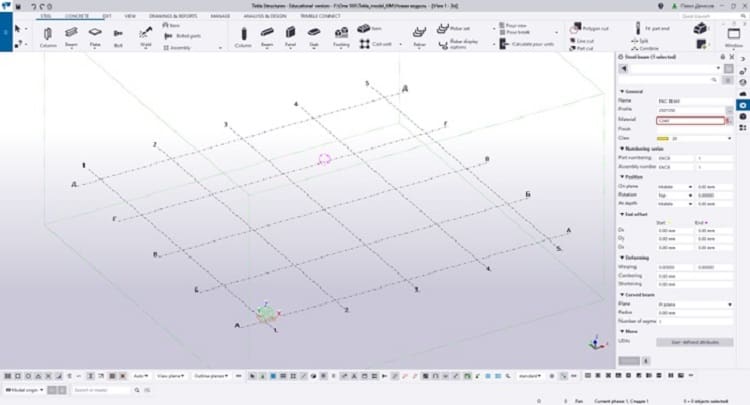Click the steel Beam tool
Image resolution: width=750 pixels, height=405 pixels.
[x=71, y=37]
